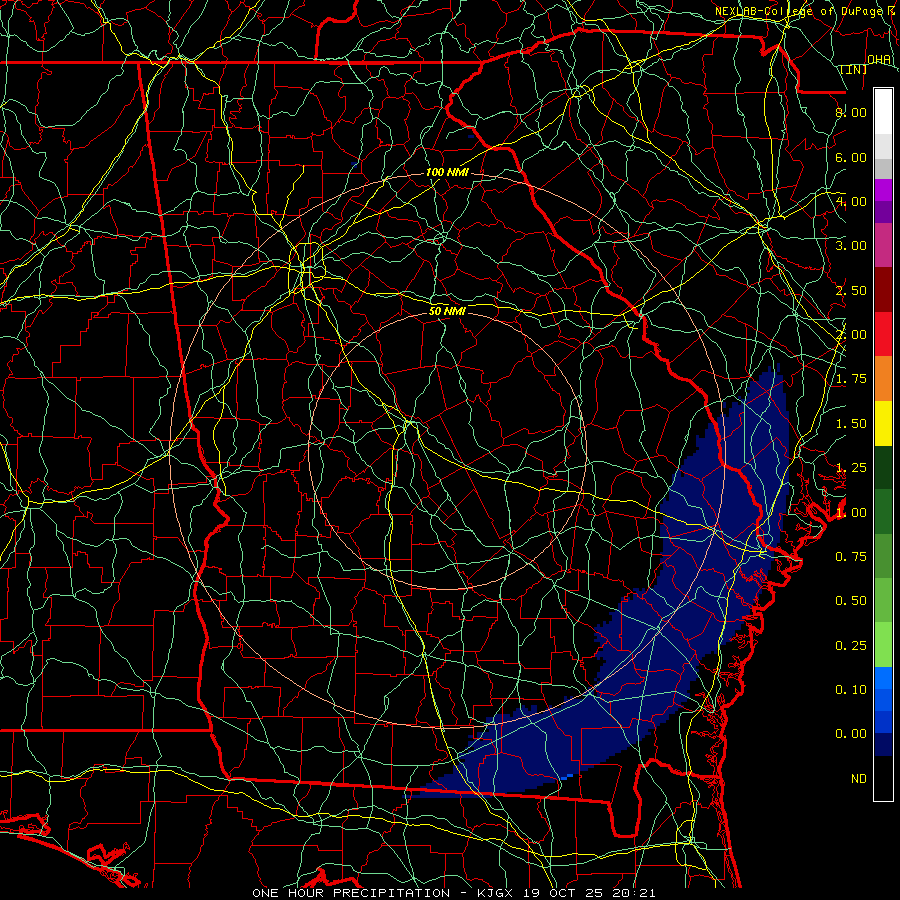The image size is (900, 900).
Task: Select the '0.75' scale label
Action: (851, 557)
